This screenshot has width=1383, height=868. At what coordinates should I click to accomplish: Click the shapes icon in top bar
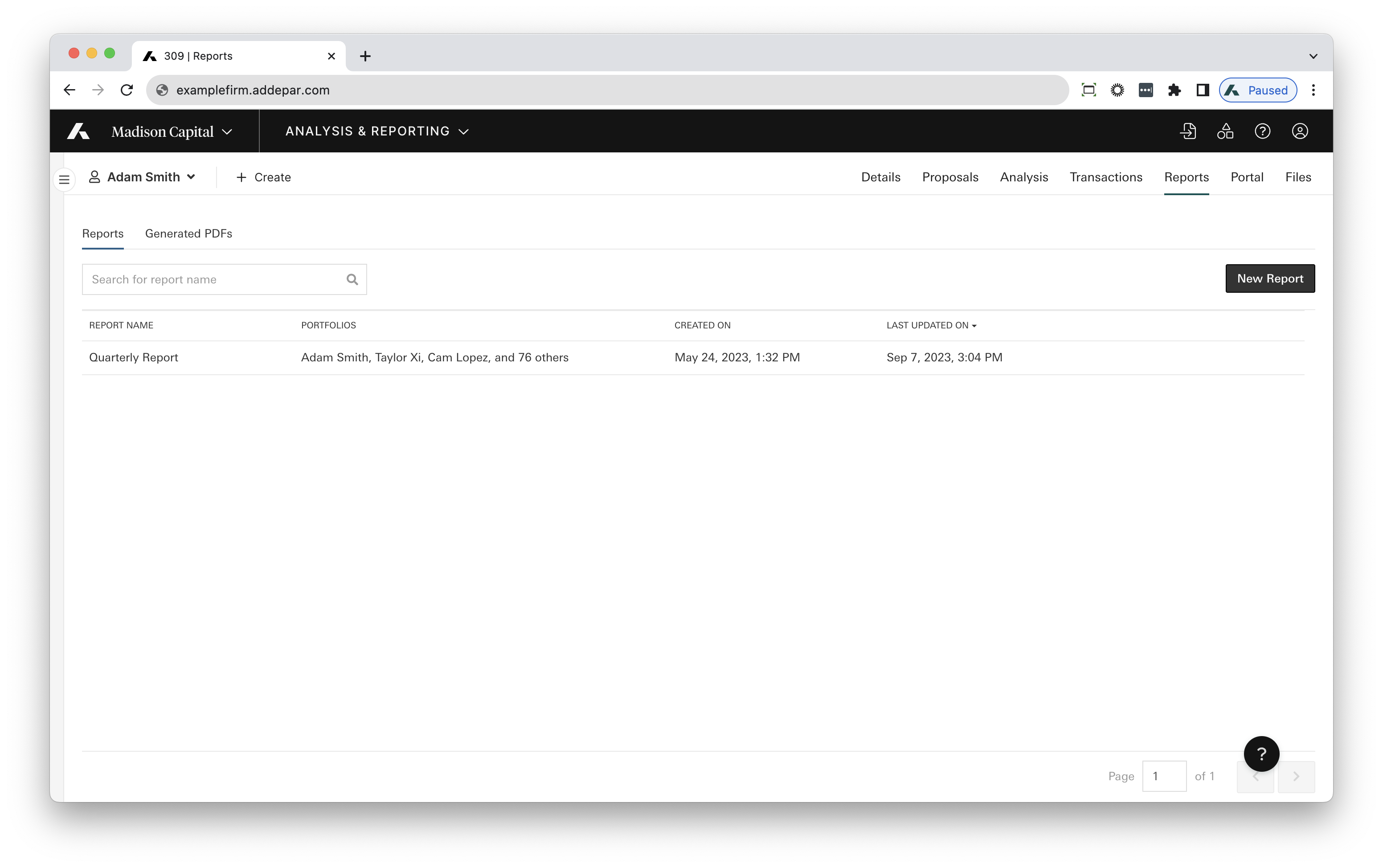pyautogui.click(x=1225, y=131)
